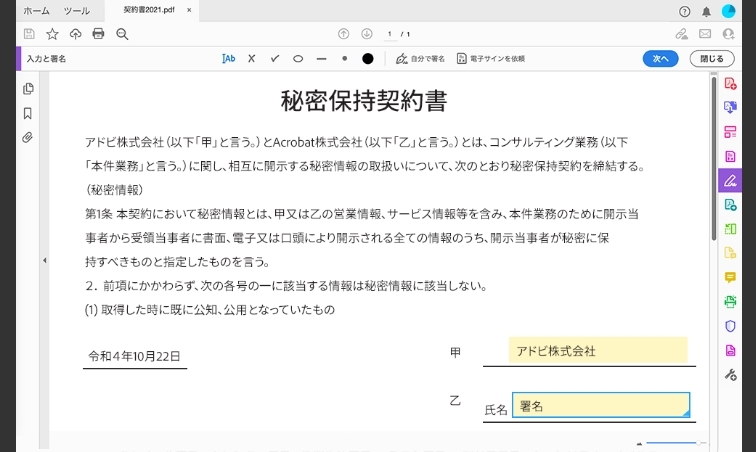This screenshot has width=756, height=452.
Task: Click the star bookmark icon
Action: click(x=52, y=34)
